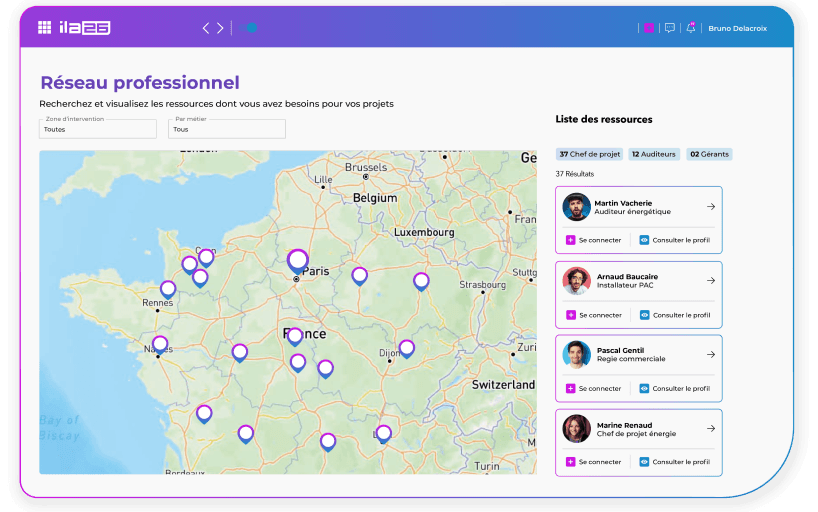Click Luxembourg label on the map

[424, 232]
